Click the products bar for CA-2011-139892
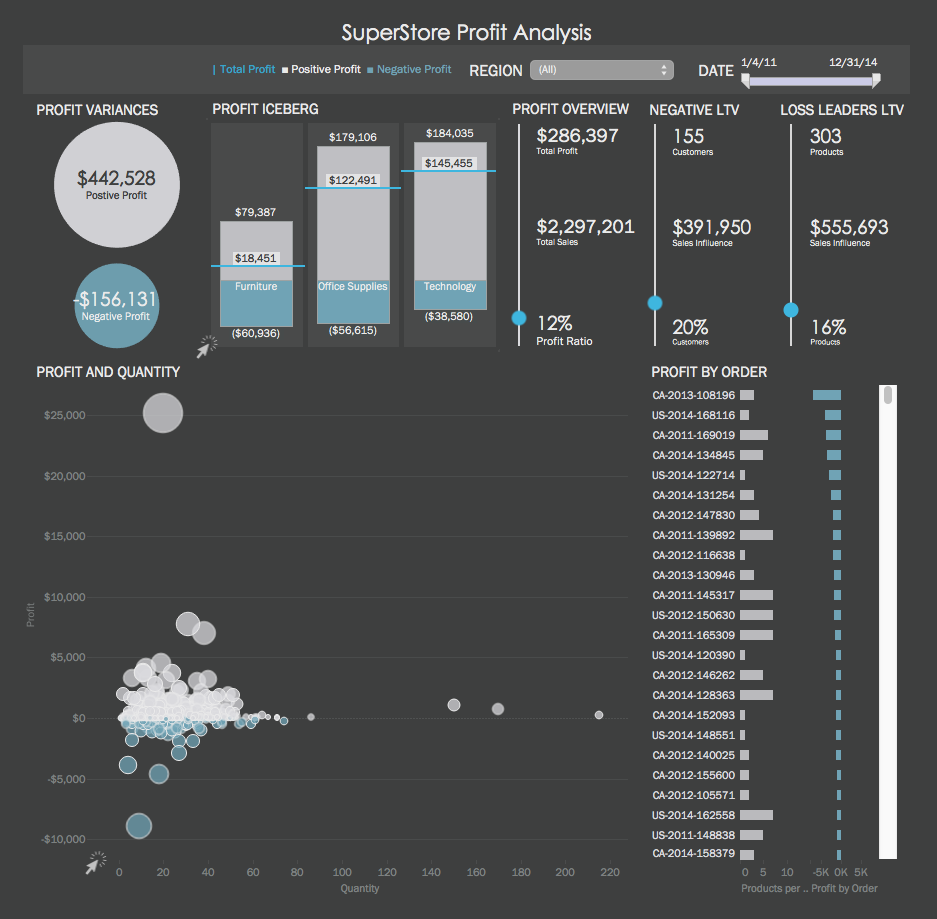 point(757,535)
